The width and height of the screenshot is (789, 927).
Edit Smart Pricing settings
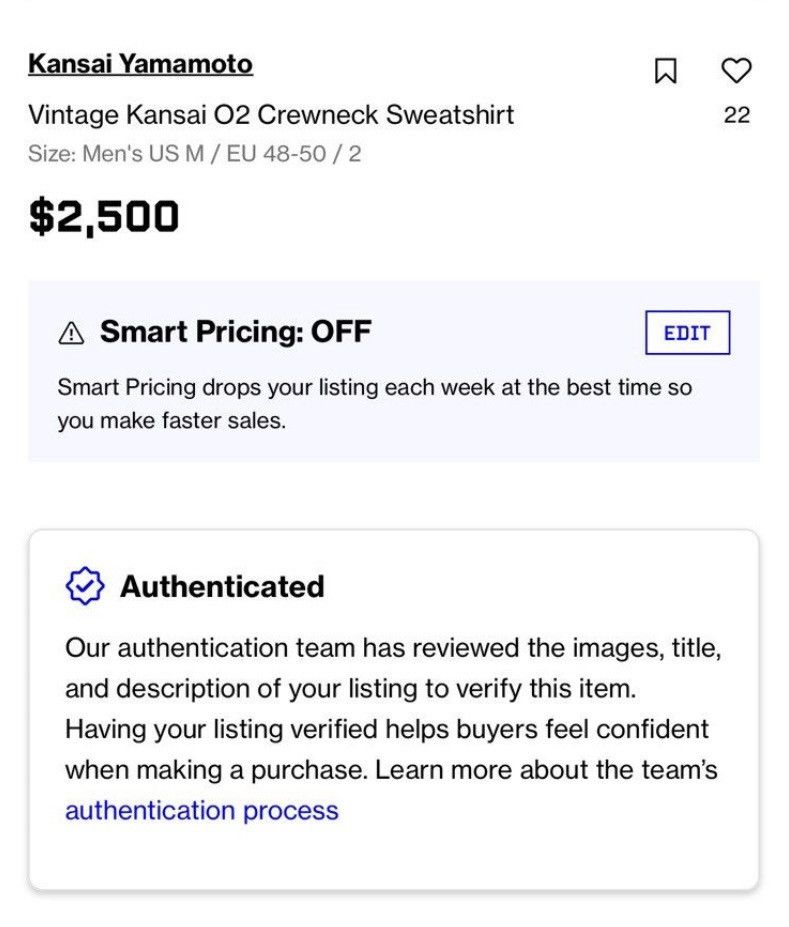pos(687,332)
